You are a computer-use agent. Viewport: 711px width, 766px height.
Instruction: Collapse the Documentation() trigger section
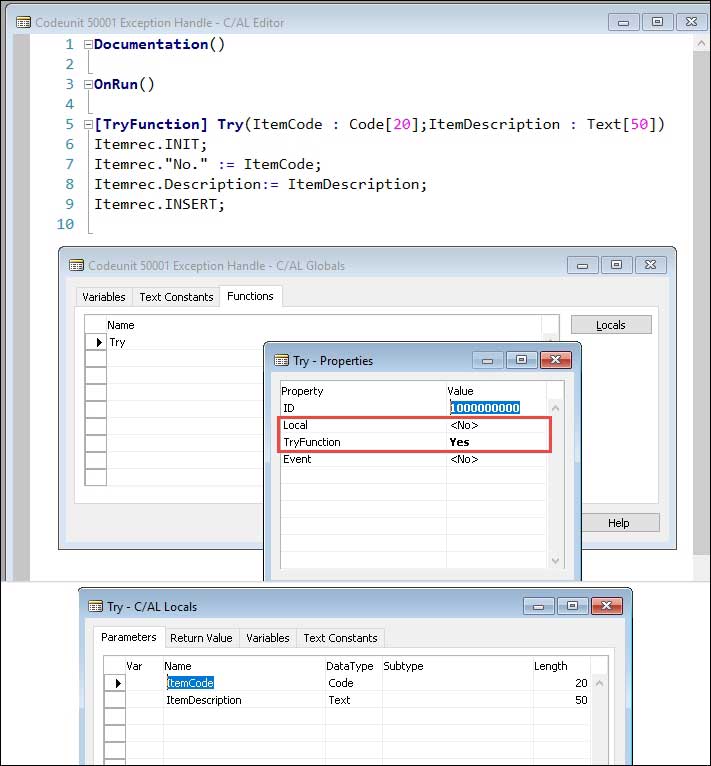88,45
